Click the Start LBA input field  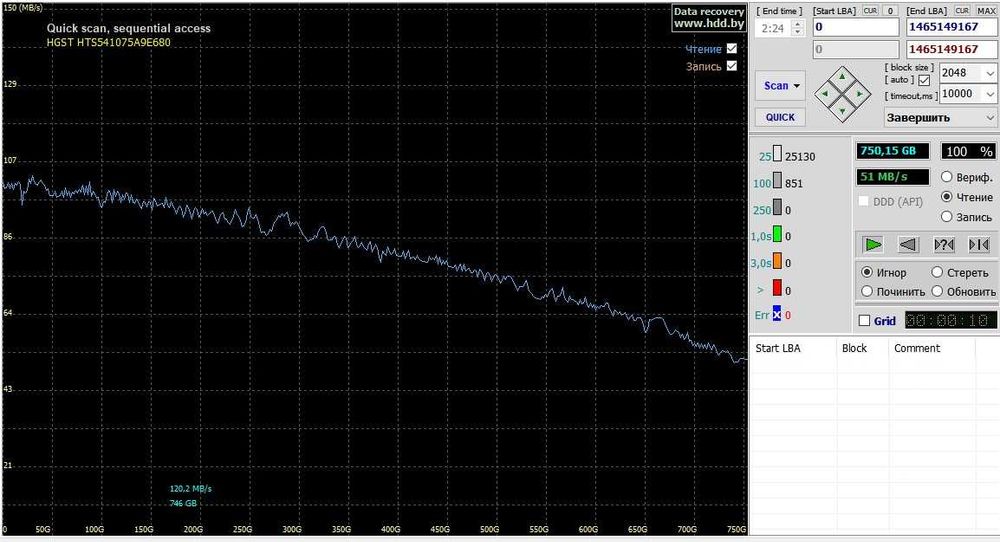coord(856,27)
